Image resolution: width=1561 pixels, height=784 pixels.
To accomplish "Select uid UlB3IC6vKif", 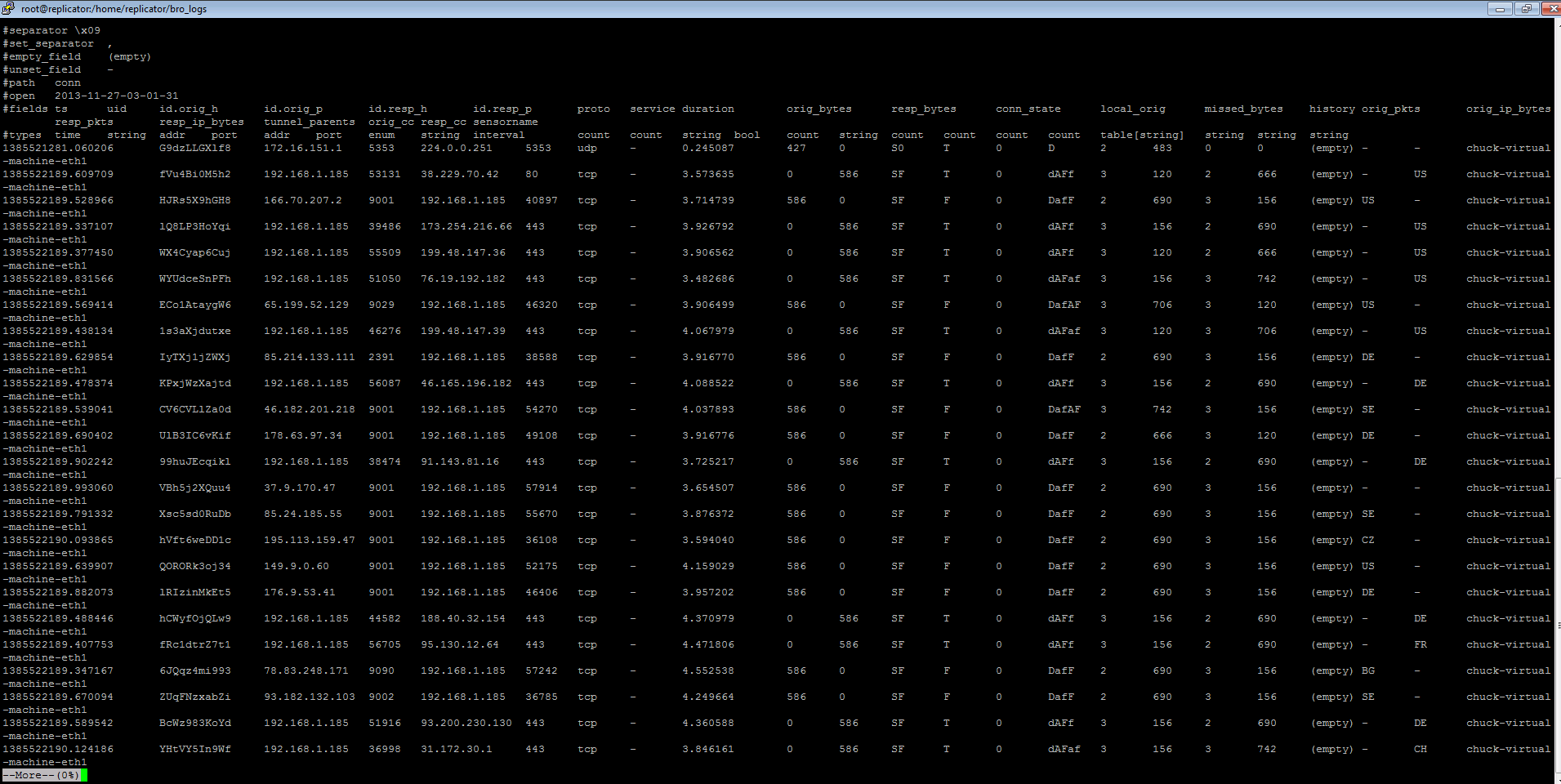I will tap(195, 436).
